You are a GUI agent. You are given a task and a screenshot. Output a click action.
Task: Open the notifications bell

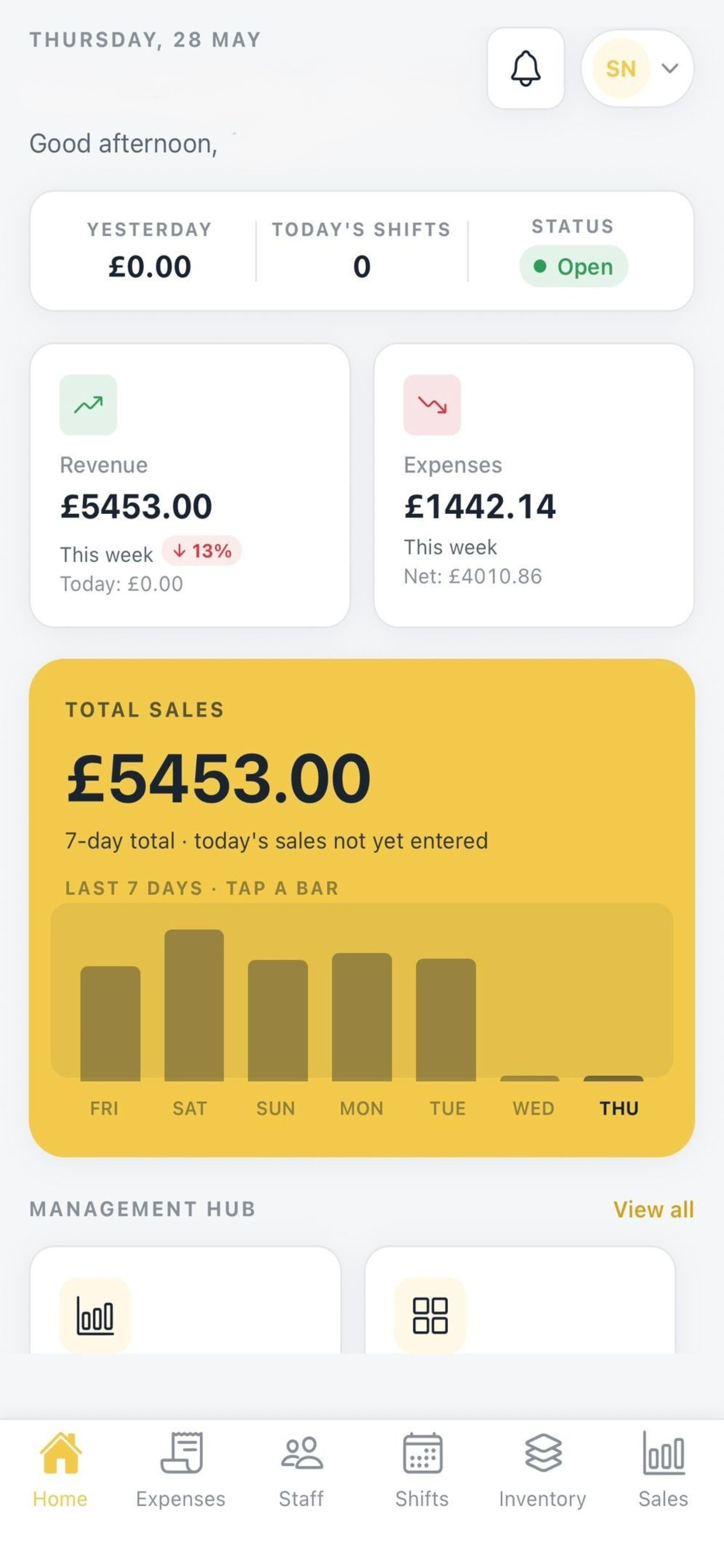click(526, 68)
